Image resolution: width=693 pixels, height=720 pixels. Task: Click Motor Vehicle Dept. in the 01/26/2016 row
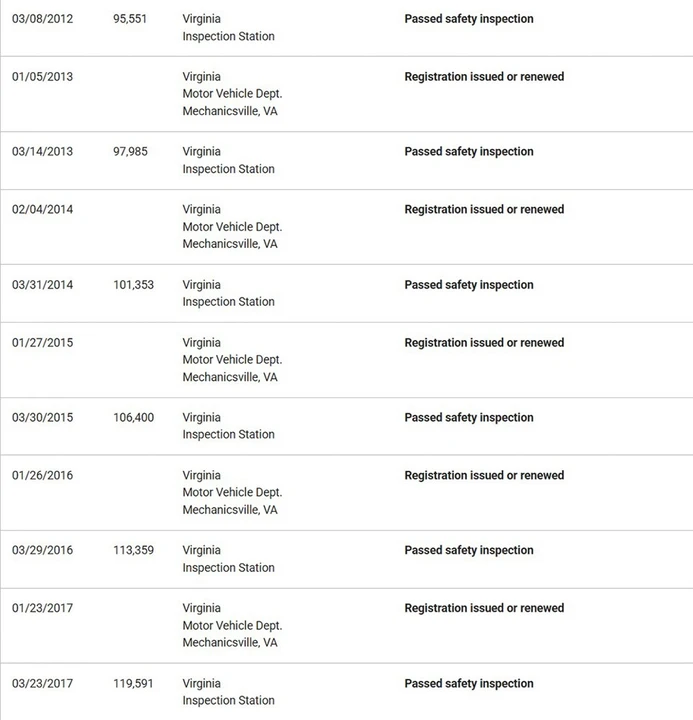tap(232, 492)
